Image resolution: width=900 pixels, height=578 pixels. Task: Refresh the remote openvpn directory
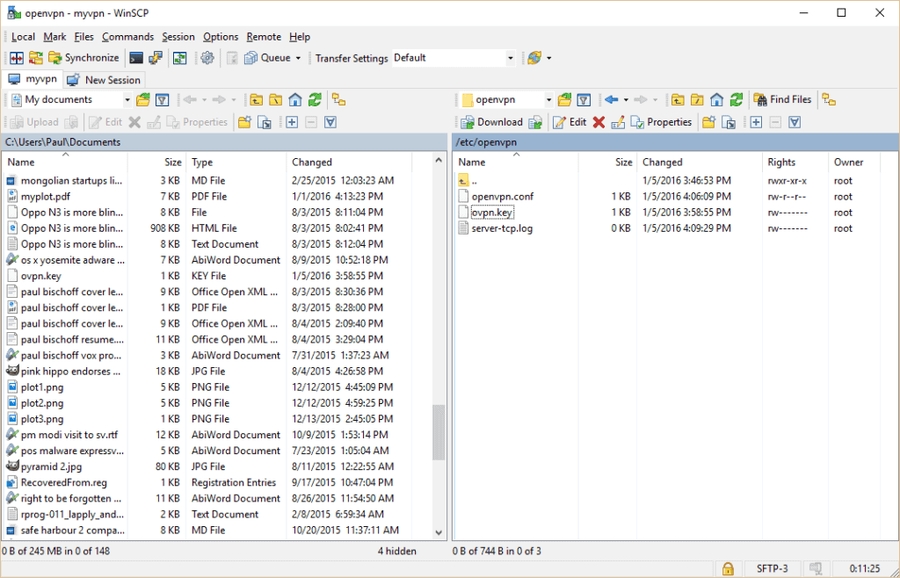[x=736, y=100]
